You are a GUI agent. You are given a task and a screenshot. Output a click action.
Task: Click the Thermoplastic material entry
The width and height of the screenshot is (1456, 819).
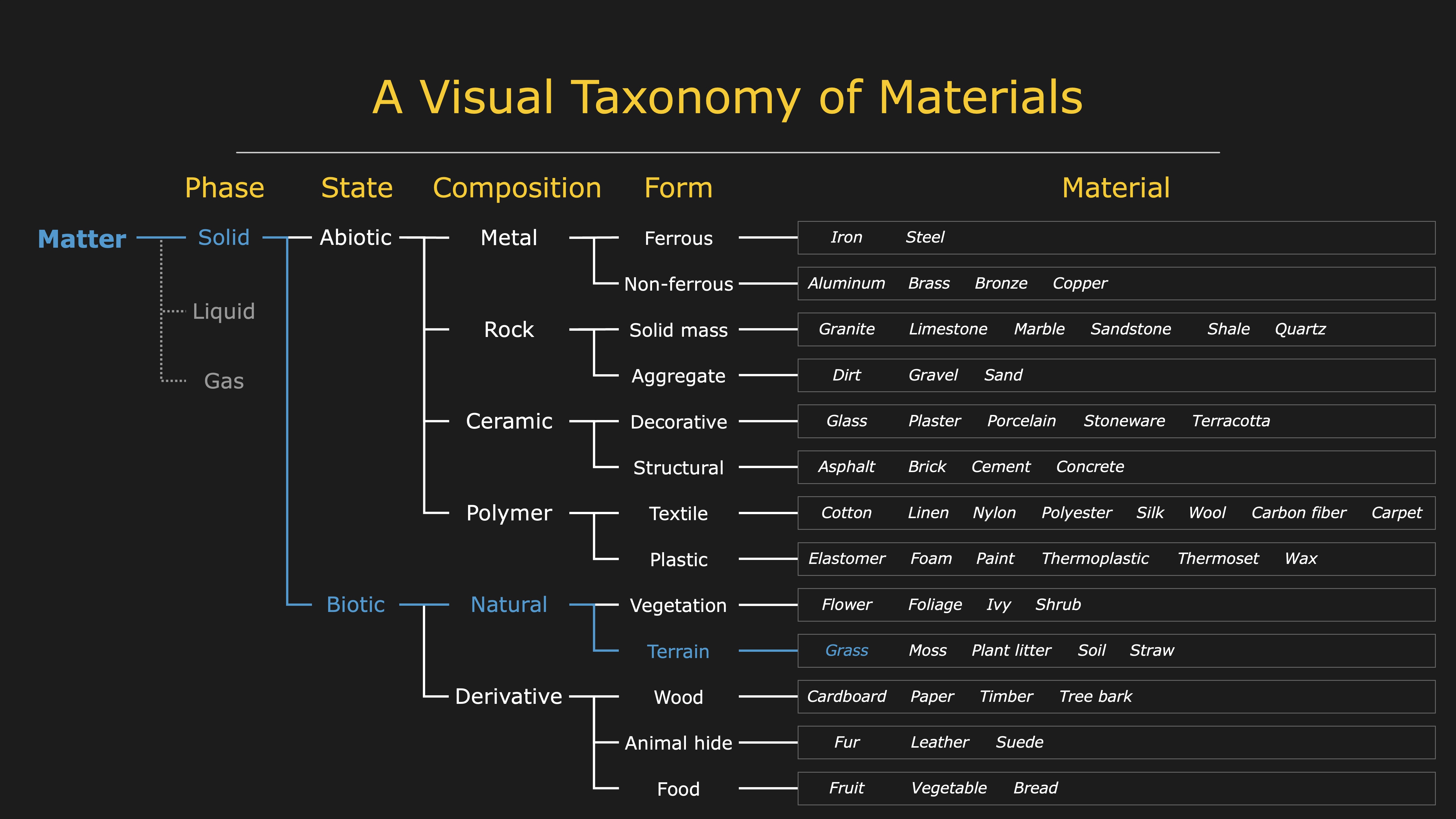[x=1095, y=559]
